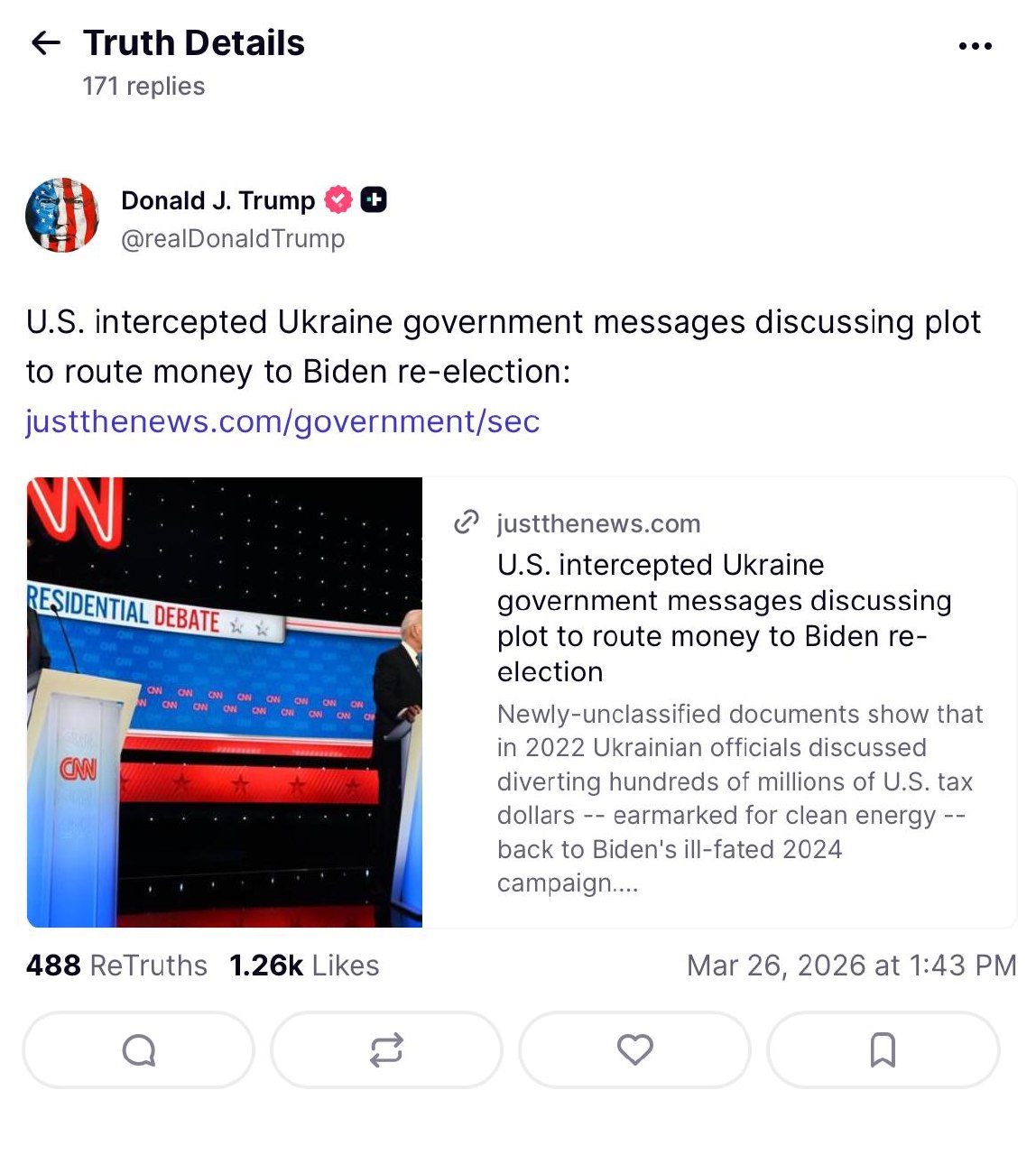Go back using the left arrow
The width and height of the screenshot is (1036, 1155).
45,42
